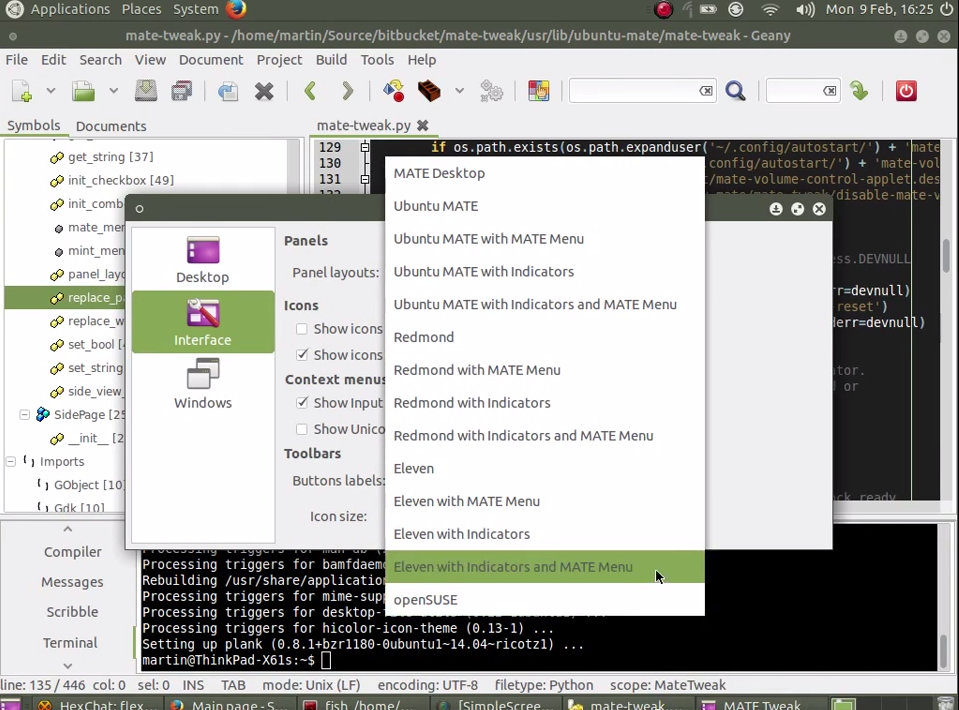Click the Reload file icon
This screenshot has height=710, width=959.
228,91
